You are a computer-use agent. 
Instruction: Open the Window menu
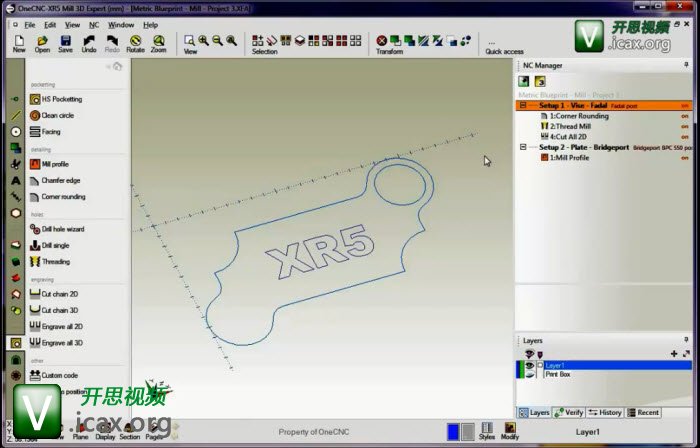click(x=121, y=25)
